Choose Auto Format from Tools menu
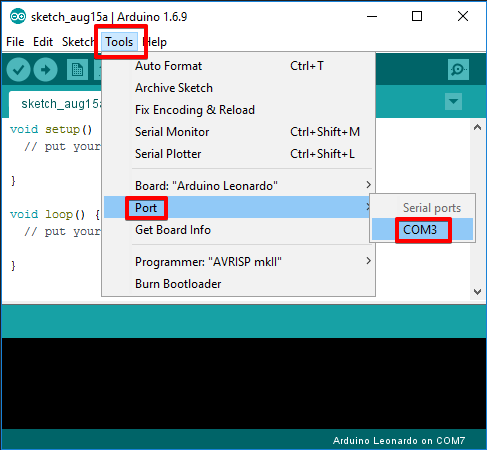 click(238, 66)
